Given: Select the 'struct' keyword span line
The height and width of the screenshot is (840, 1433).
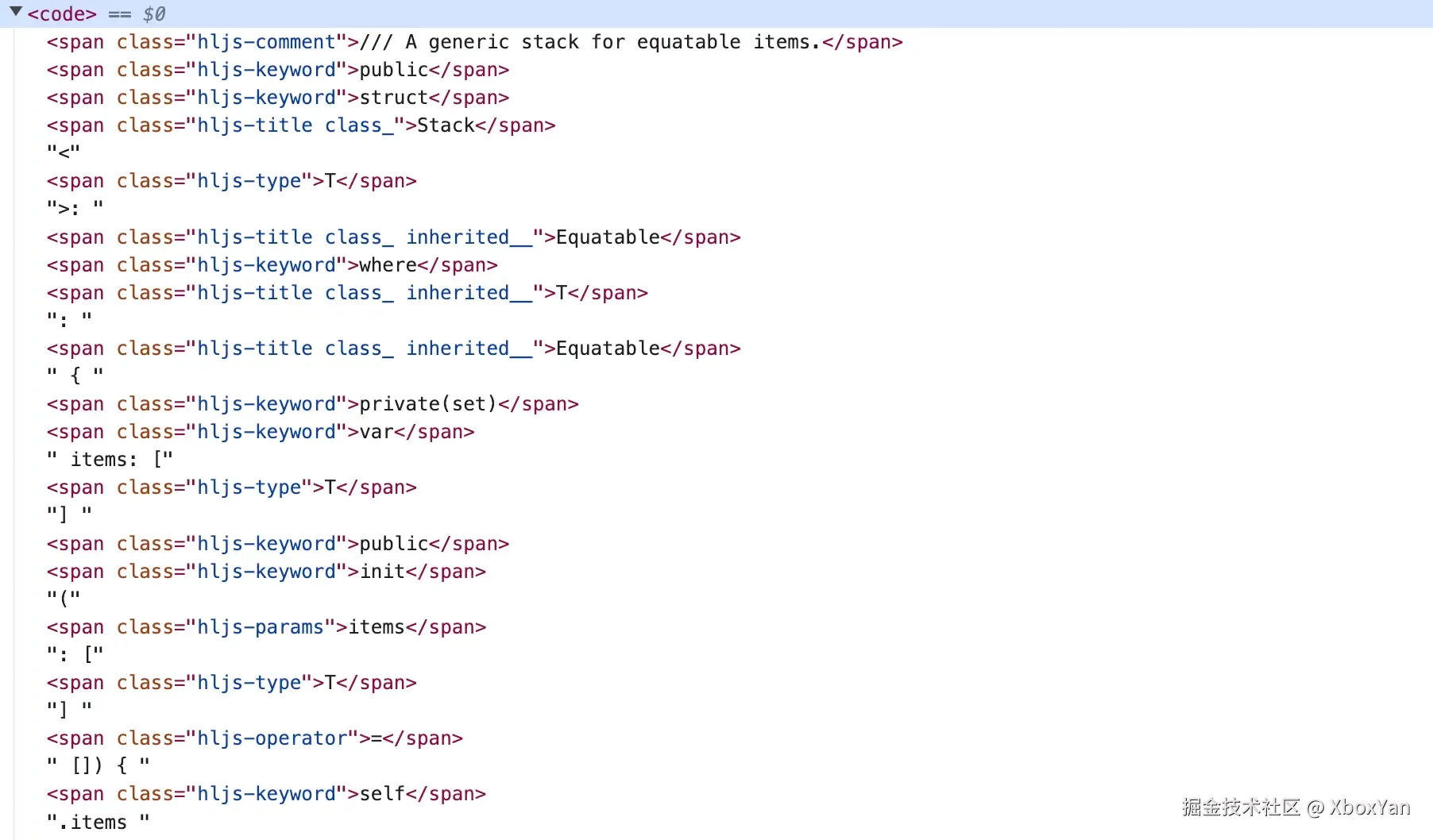Looking at the screenshot, I should click(277, 98).
